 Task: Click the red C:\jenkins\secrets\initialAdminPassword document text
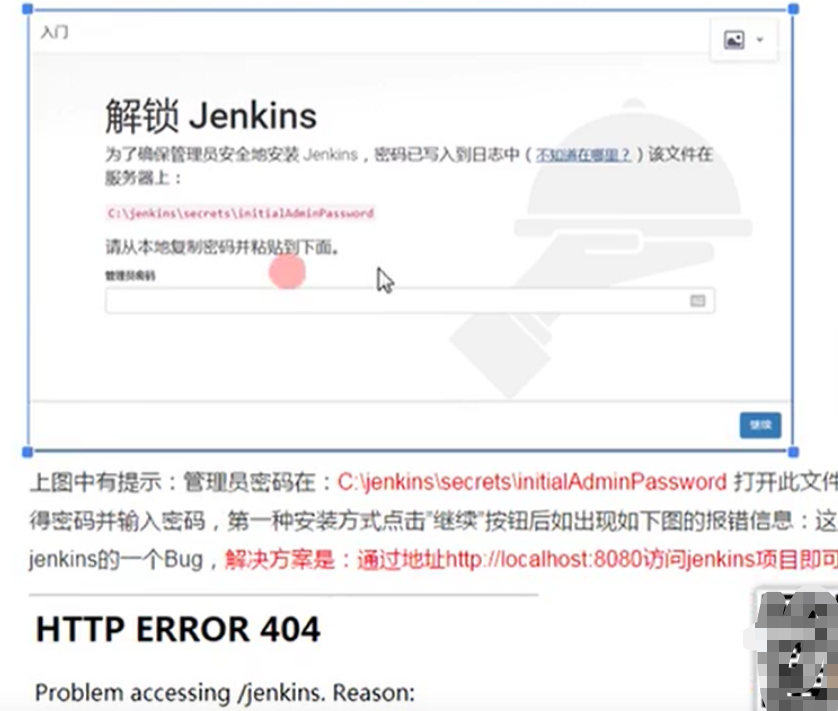tap(532, 482)
